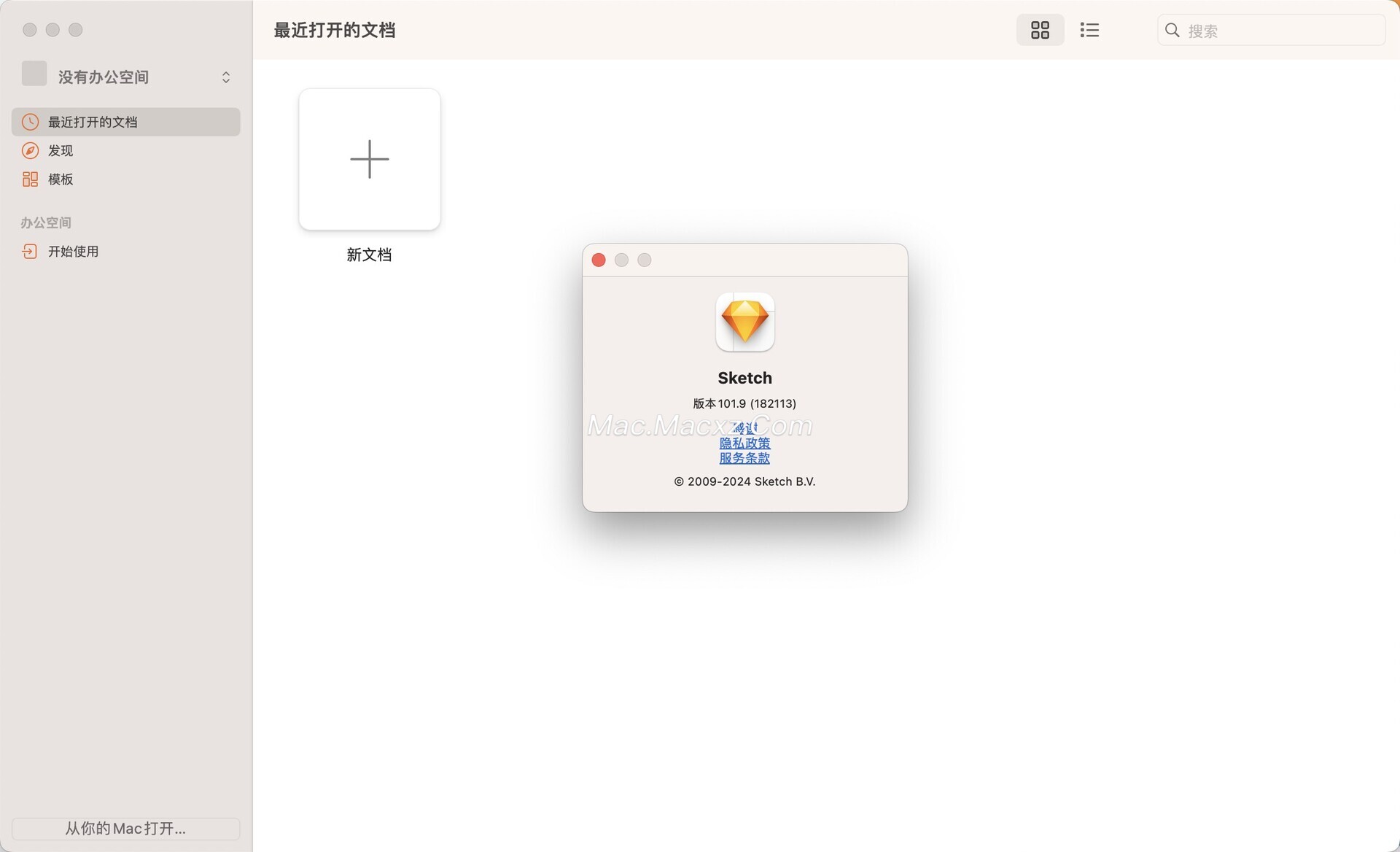Open 最近打开的文档 in the sidebar
1400x852 pixels.
125,122
